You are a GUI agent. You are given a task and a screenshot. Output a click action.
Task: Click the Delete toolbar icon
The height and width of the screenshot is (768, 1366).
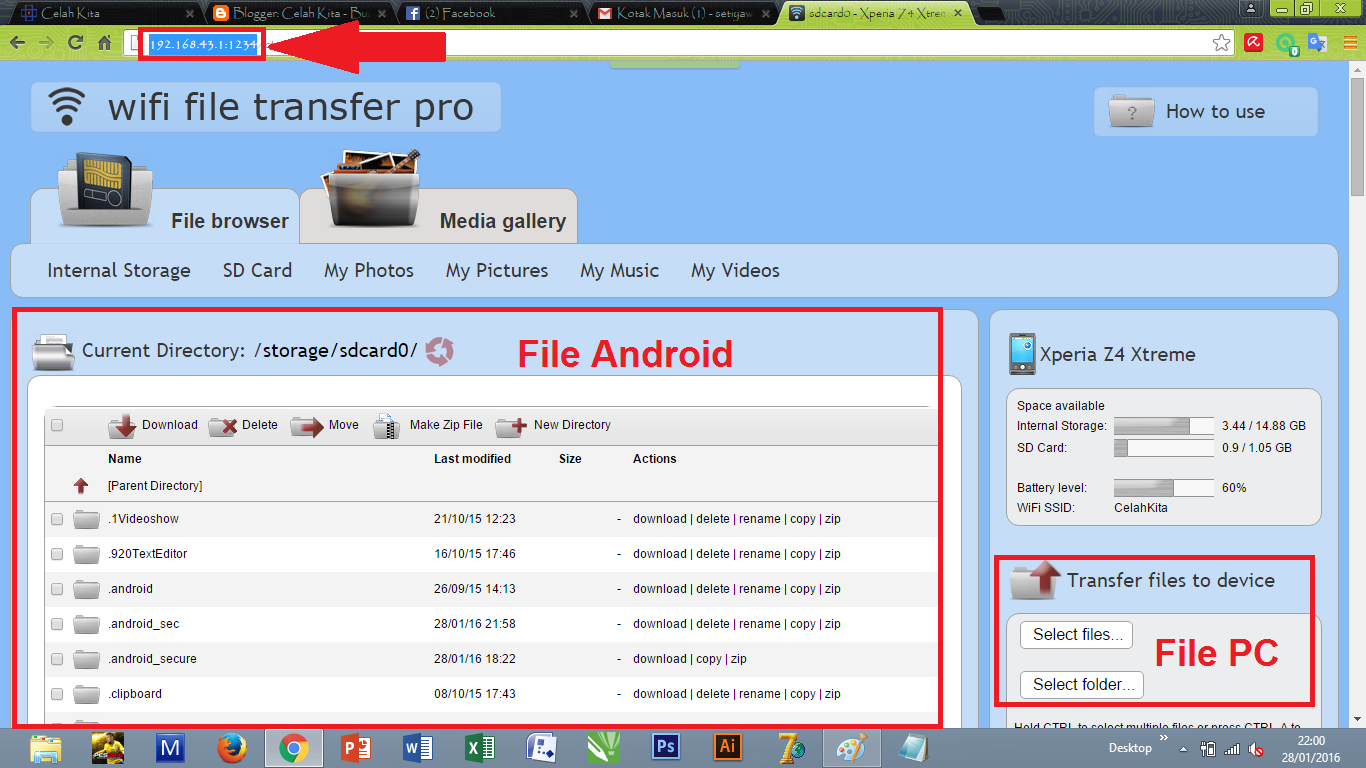223,426
